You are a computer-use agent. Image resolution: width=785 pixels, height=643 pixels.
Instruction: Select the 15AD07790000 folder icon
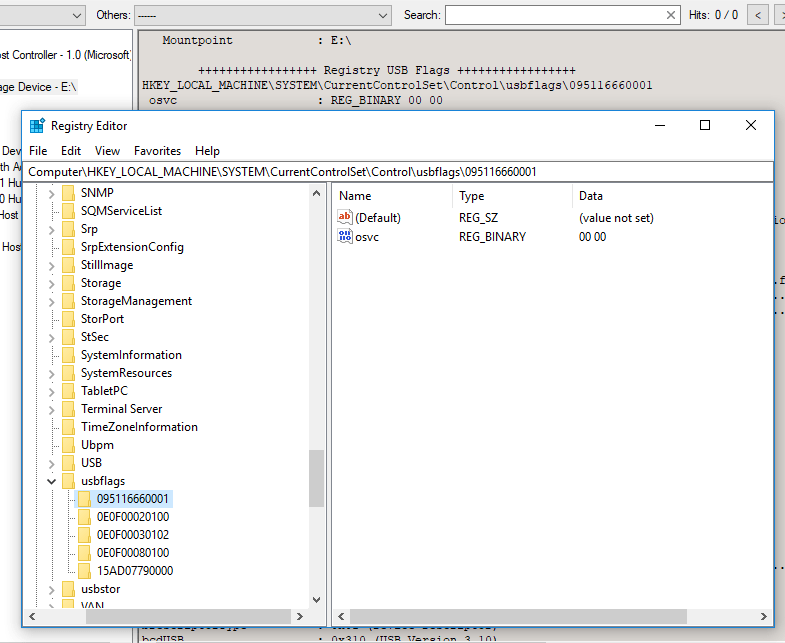pyautogui.click(x=85, y=571)
